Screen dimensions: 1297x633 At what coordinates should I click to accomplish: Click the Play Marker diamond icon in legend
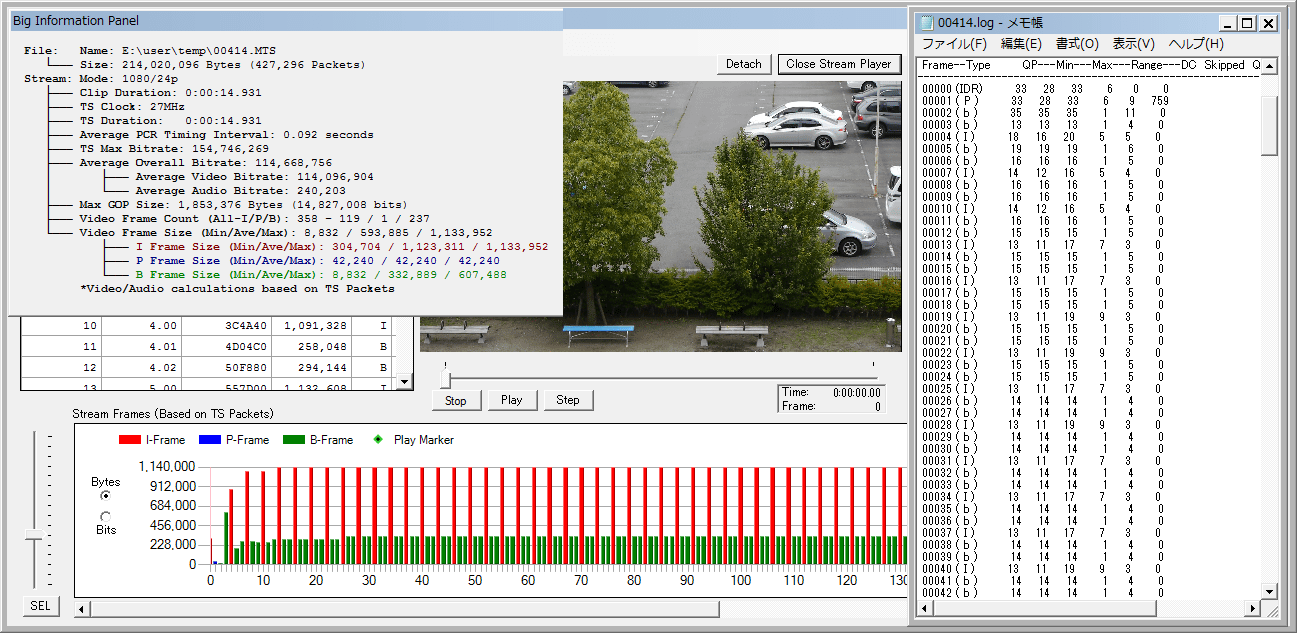coord(377,440)
